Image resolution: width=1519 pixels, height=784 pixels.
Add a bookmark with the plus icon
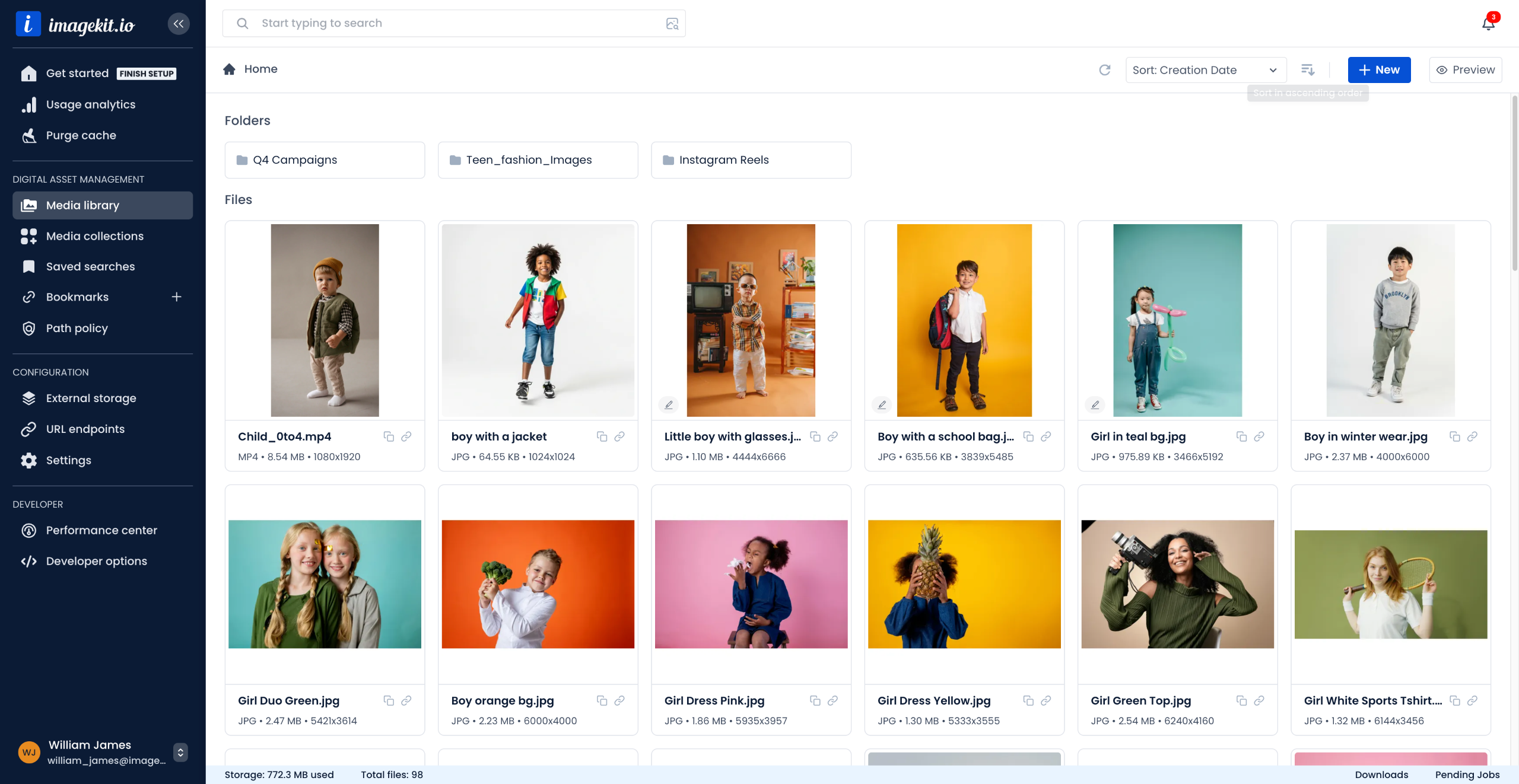pyautogui.click(x=176, y=297)
